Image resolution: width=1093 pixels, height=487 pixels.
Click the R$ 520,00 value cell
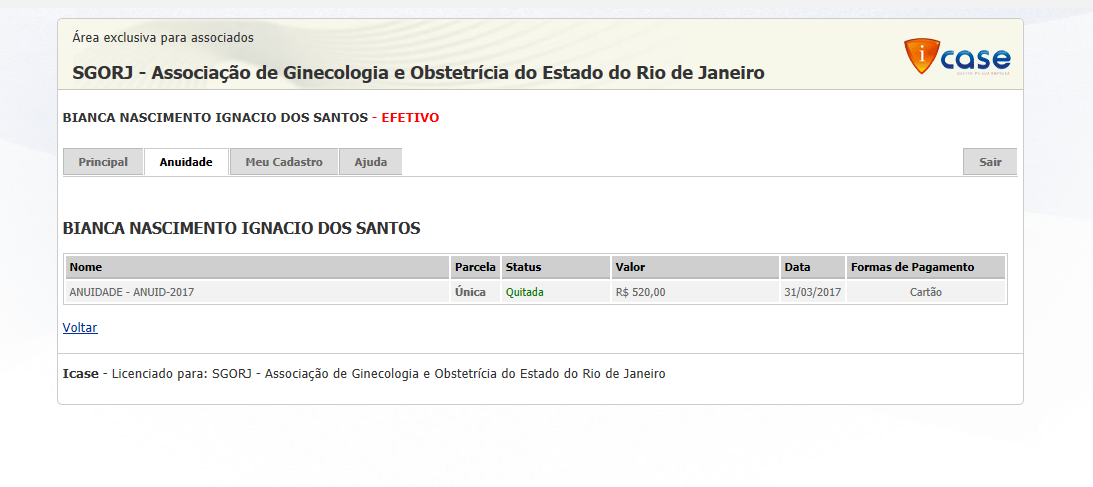coord(640,292)
